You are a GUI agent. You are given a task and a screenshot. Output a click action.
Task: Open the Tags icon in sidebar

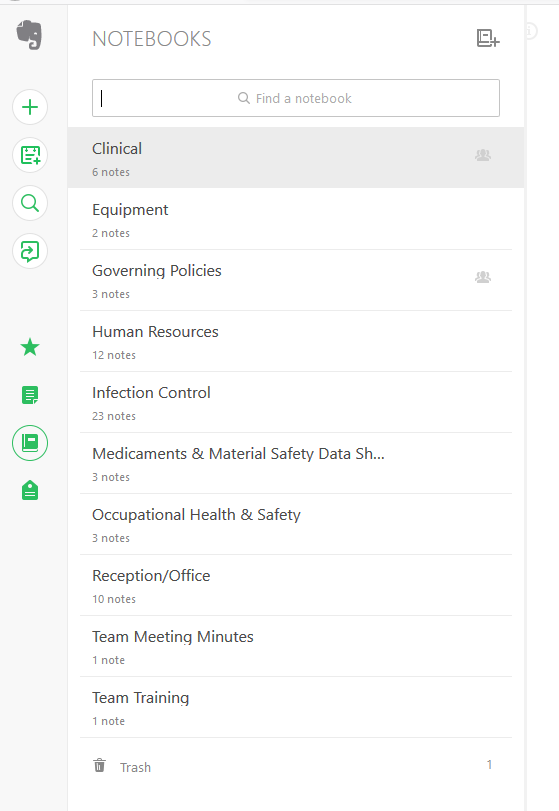pos(30,490)
